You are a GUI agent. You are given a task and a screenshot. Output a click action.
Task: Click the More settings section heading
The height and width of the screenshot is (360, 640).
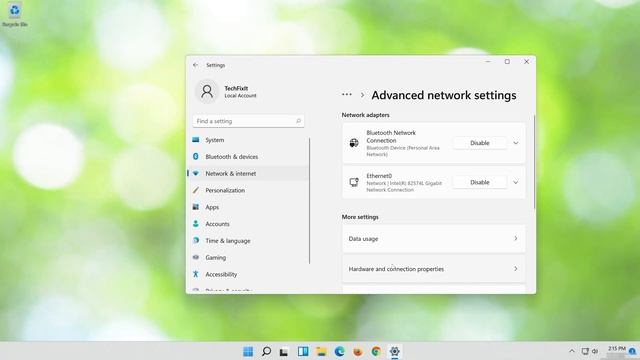tap(360, 217)
